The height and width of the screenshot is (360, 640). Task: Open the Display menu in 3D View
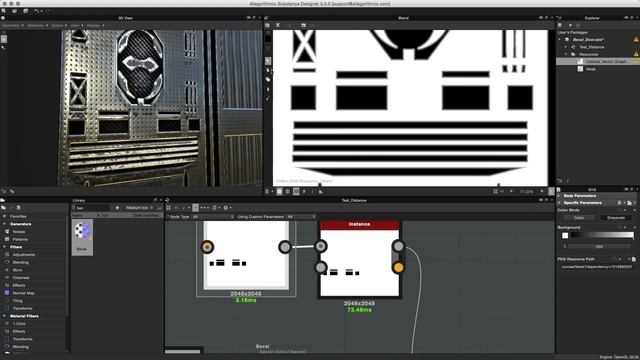coord(95,25)
